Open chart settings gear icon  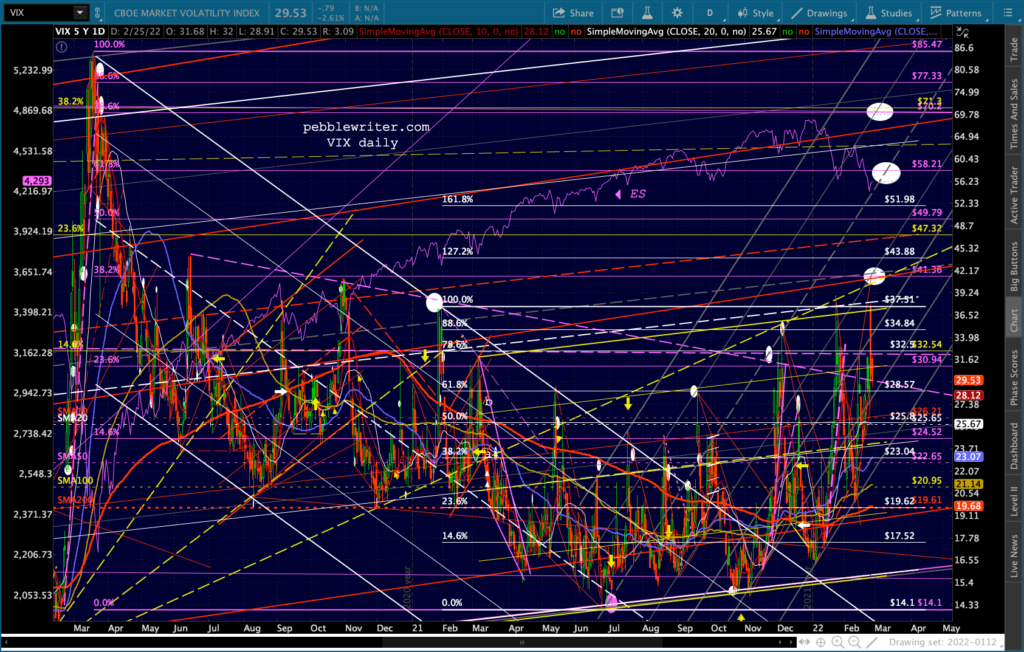(x=677, y=12)
